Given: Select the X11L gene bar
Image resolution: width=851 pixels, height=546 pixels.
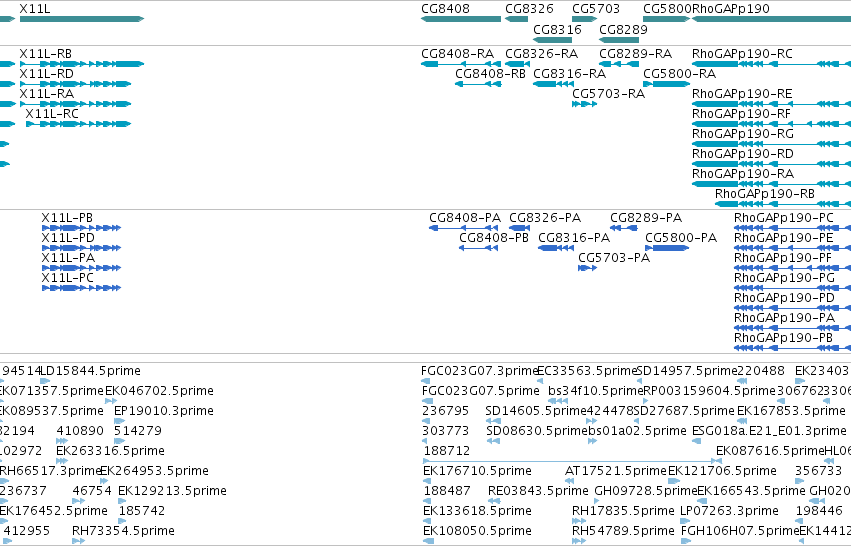Looking at the screenshot, I should point(82,19).
